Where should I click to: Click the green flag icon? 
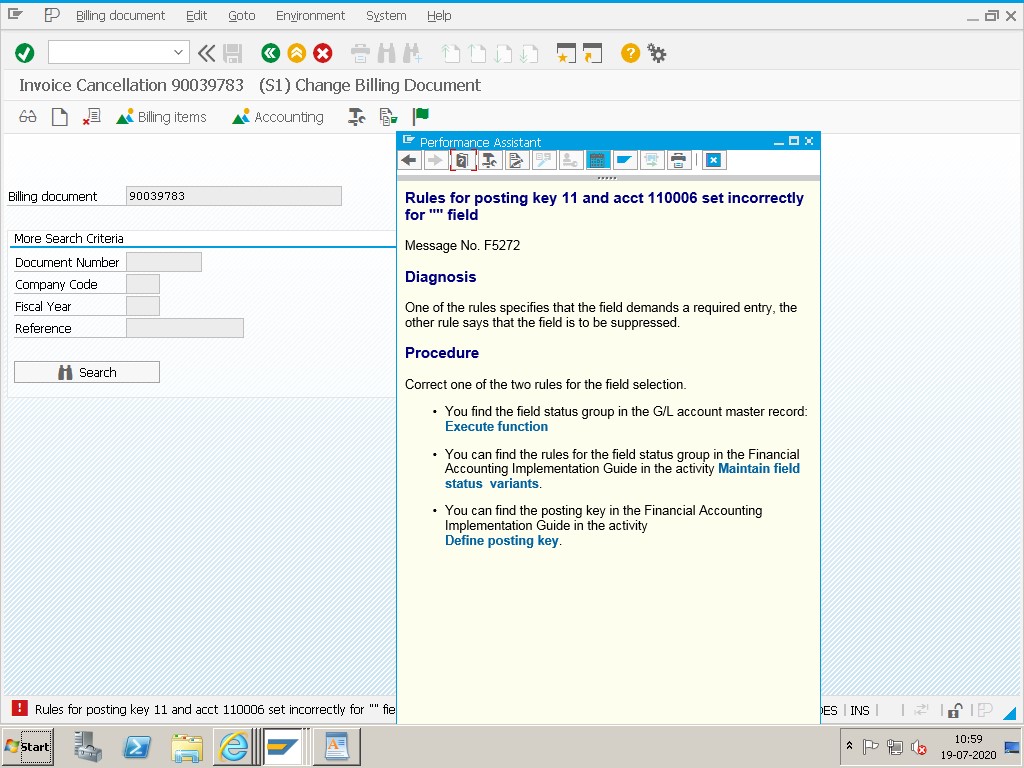coord(421,117)
